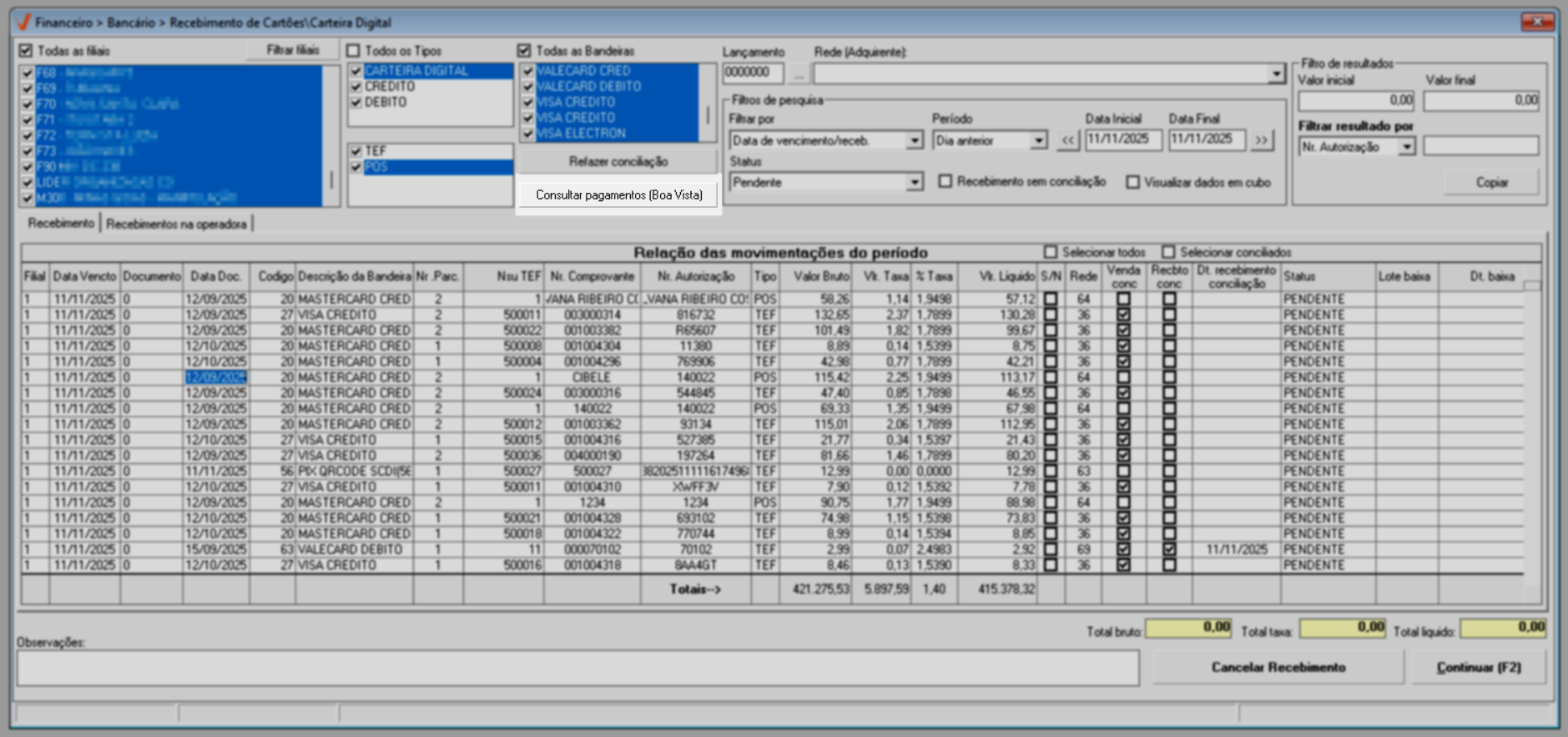Close the Recebimento de Cartões window
Image resolution: width=1568 pixels, height=737 pixels.
point(1536,22)
